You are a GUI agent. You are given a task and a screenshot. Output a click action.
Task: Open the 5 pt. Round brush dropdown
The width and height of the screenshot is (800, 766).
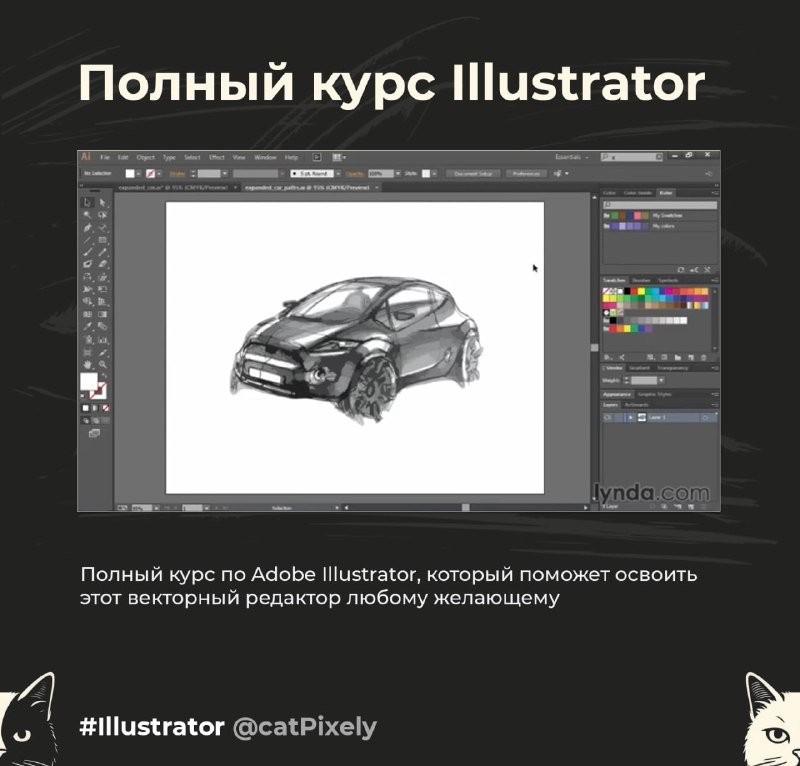point(338,174)
